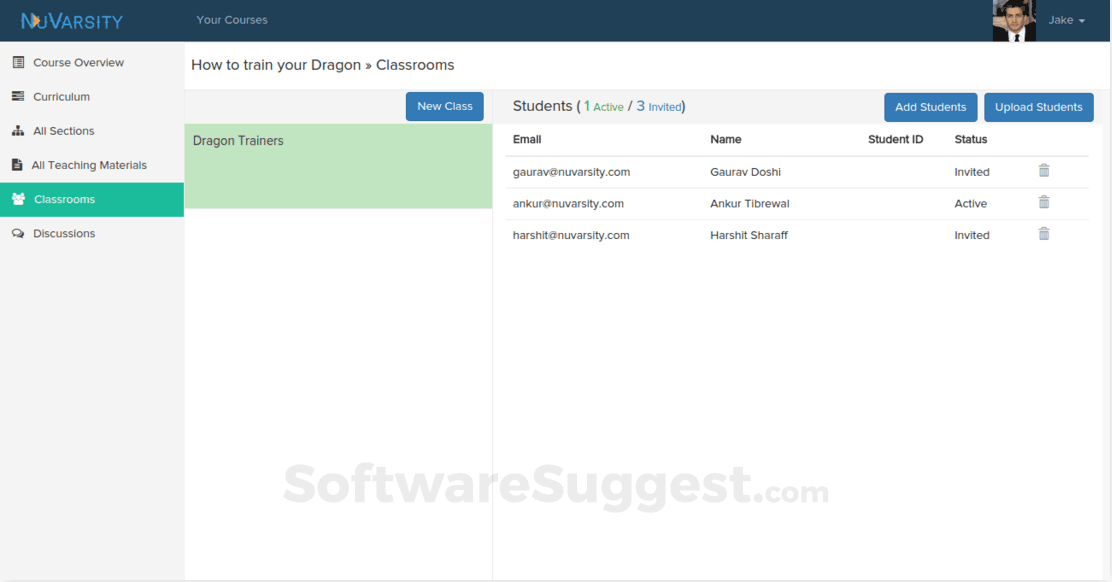
Task: Click the Course Overview sidebar icon
Action: point(18,62)
